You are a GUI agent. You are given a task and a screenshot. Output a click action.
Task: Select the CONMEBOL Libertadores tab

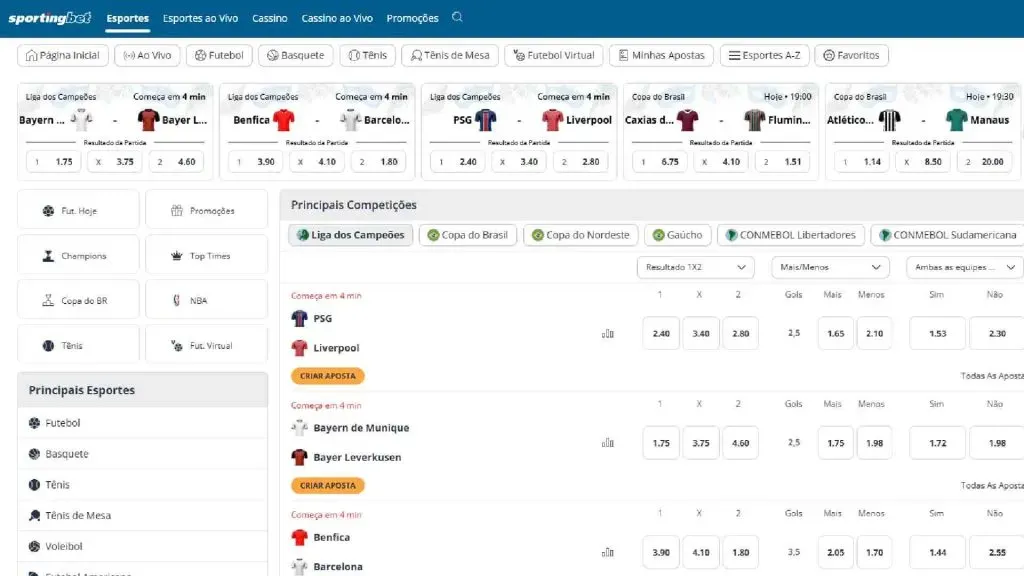click(x=791, y=235)
